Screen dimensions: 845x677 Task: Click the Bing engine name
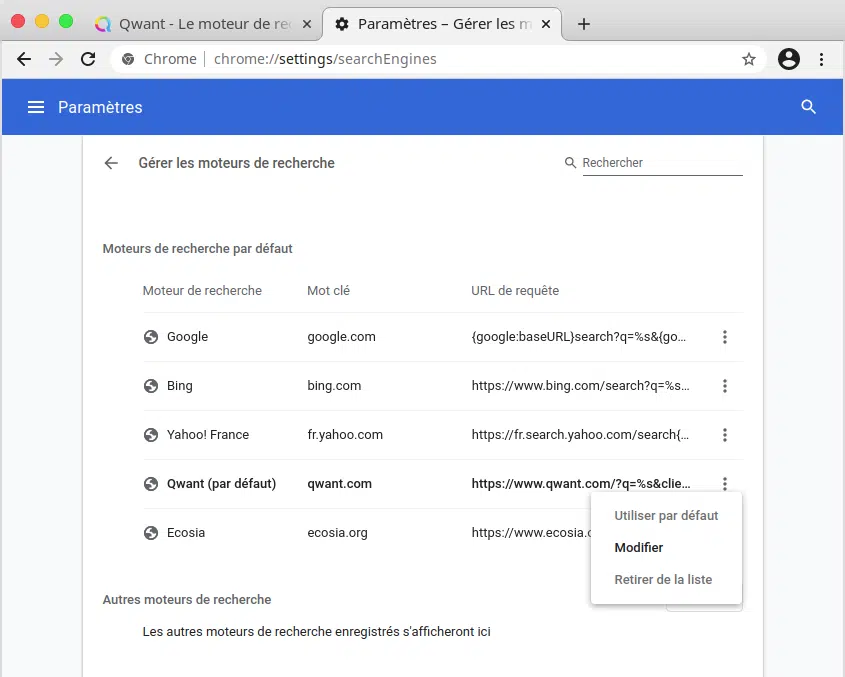[179, 386]
